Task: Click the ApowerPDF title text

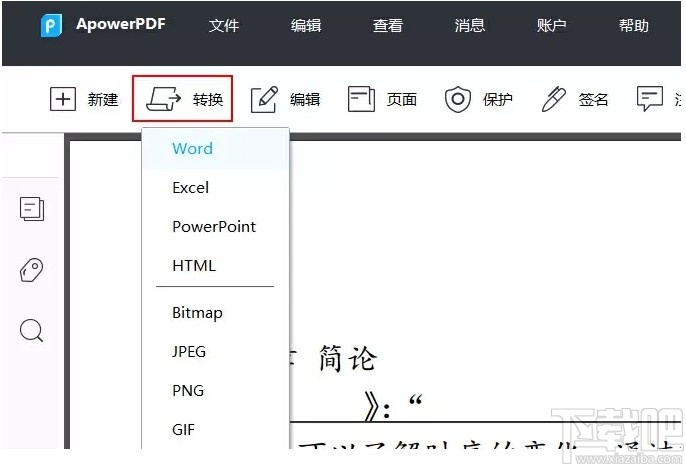Action: pyautogui.click(x=121, y=24)
